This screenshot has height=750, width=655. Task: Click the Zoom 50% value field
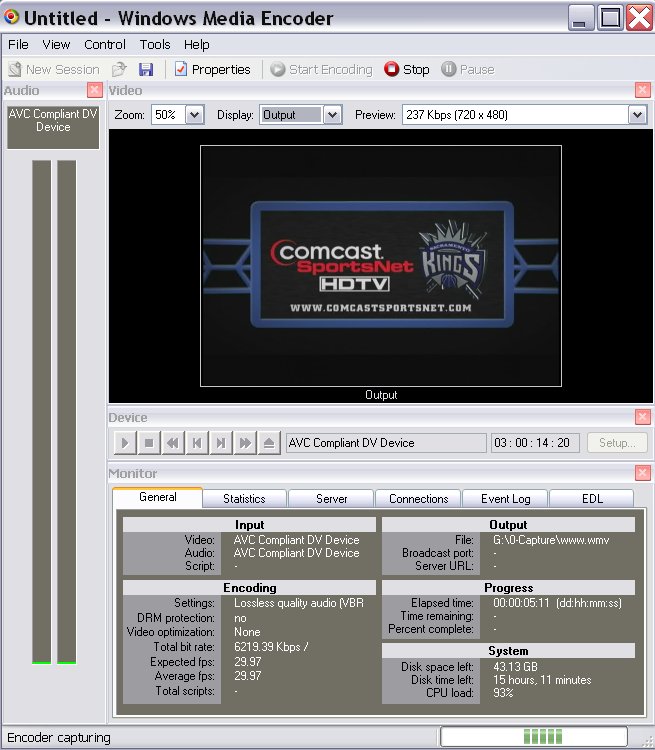point(168,115)
